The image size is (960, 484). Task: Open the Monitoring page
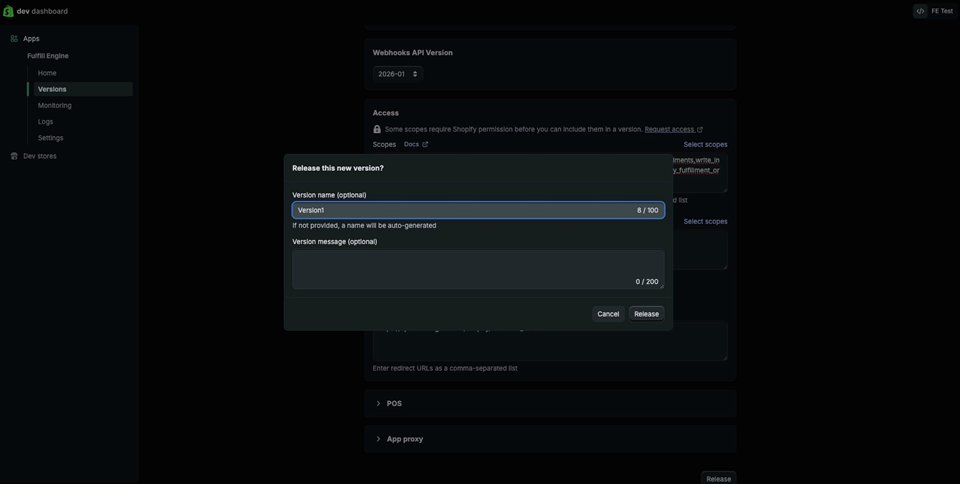pos(54,105)
